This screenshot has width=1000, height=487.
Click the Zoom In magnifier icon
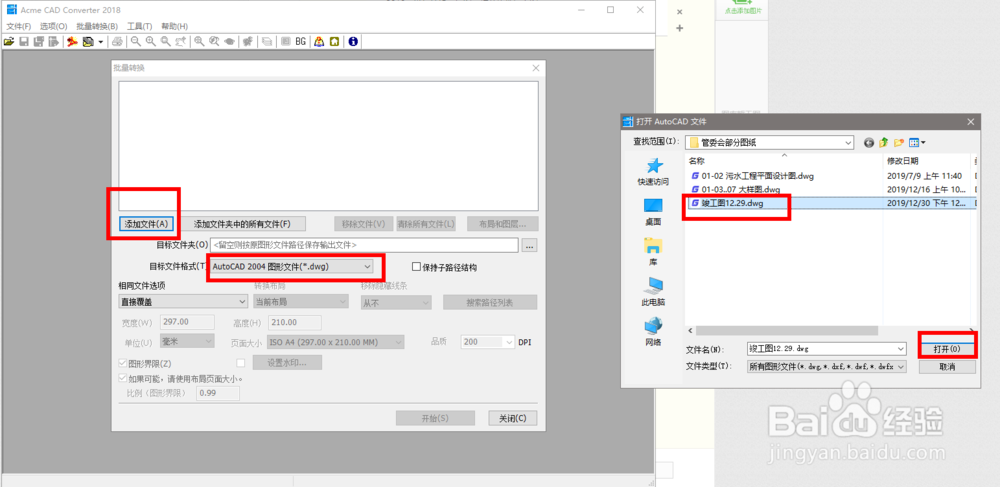(151, 41)
